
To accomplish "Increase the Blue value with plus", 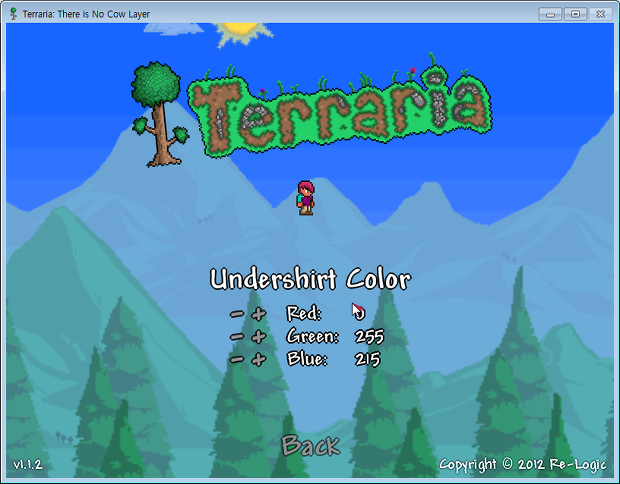I will pos(259,359).
